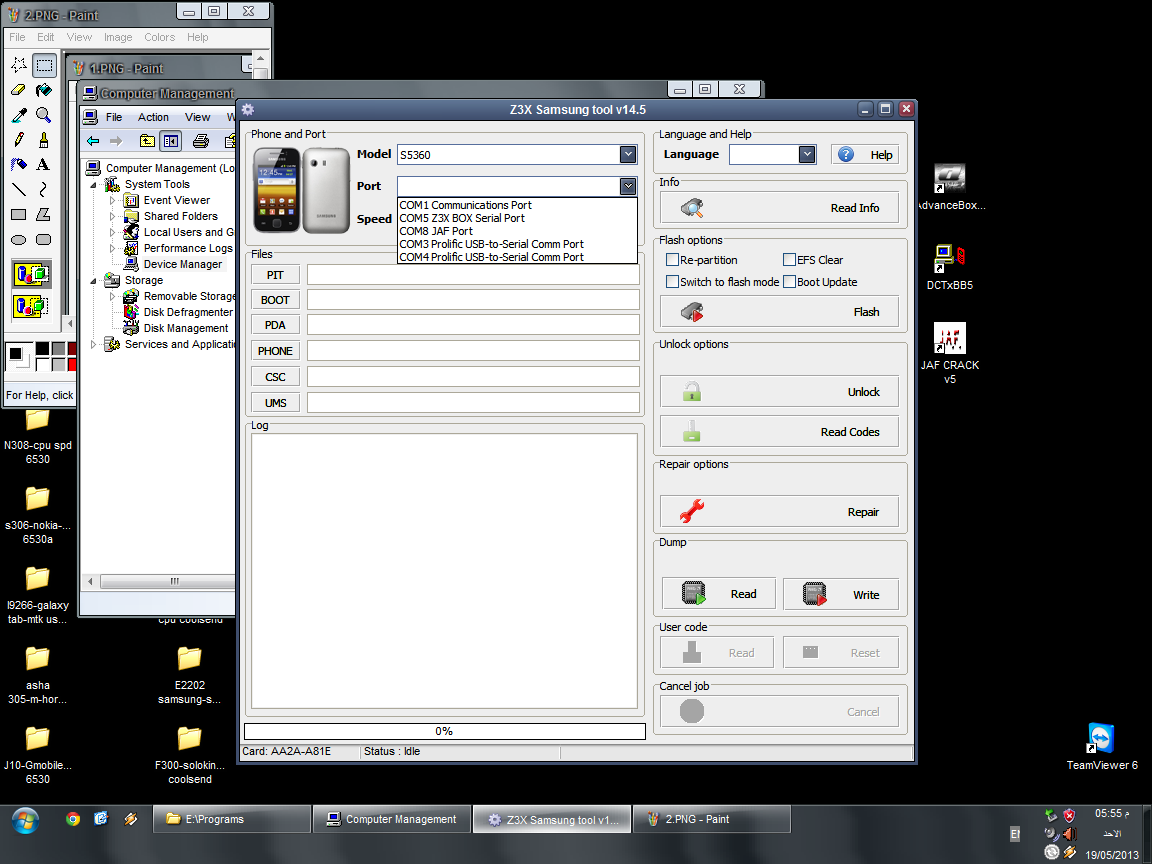Open the Help menu in Paint
The image size is (1152, 864).
coord(197,37)
